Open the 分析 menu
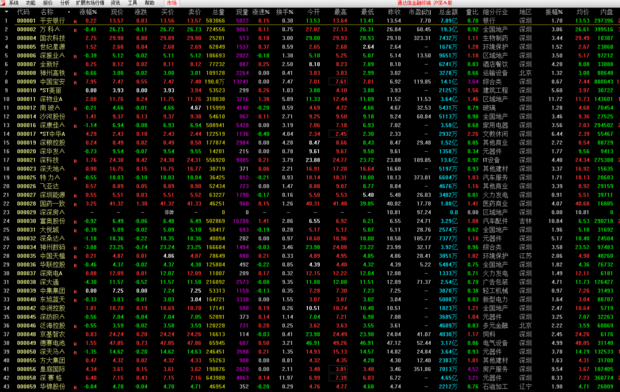620x392 pixels. point(64,3)
